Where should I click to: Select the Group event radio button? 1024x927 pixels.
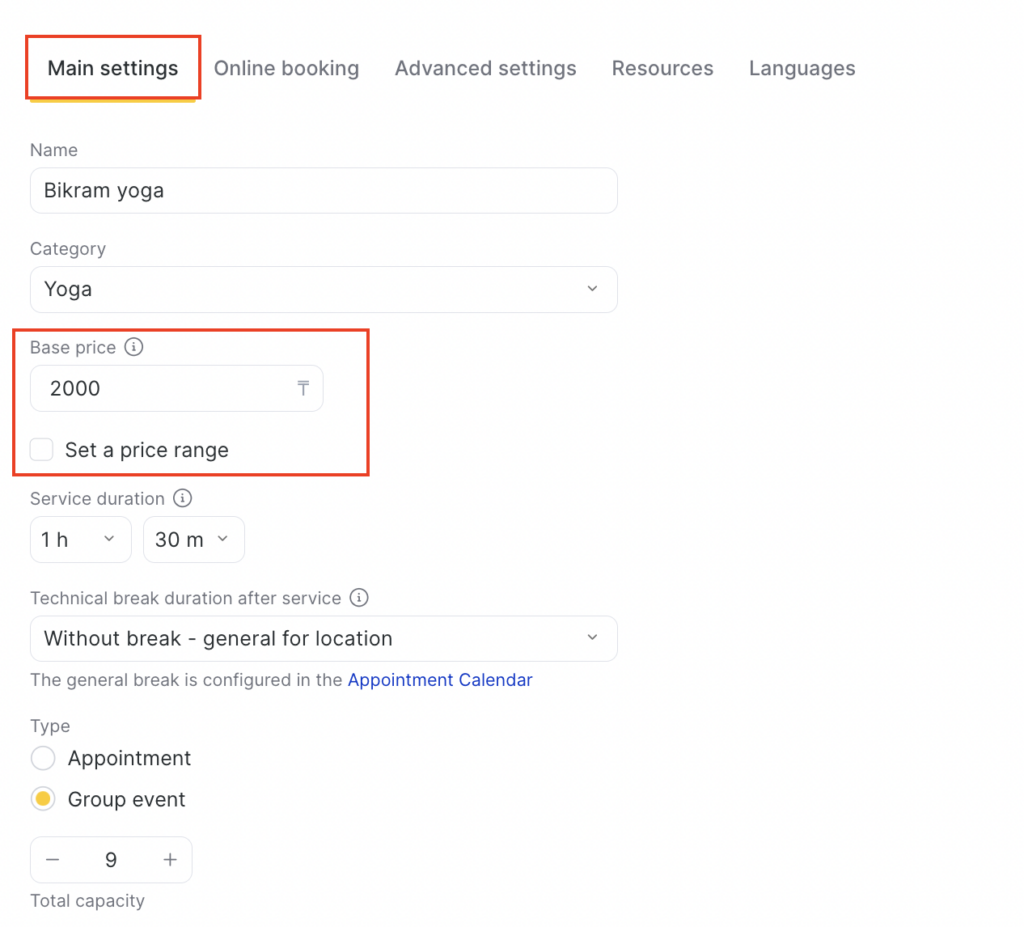pos(43,800)
